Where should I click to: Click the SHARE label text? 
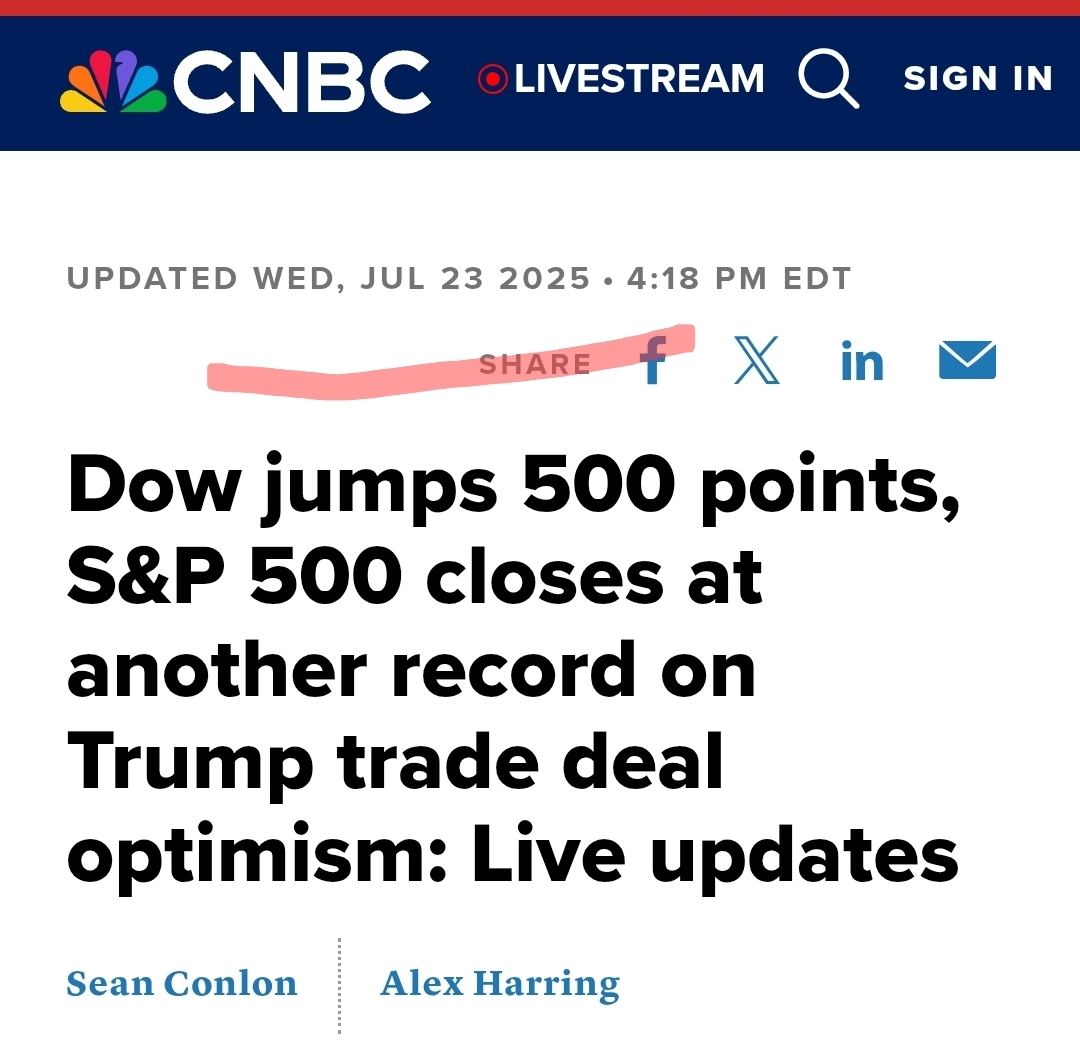pyautogui.click(x=535, y=364)
